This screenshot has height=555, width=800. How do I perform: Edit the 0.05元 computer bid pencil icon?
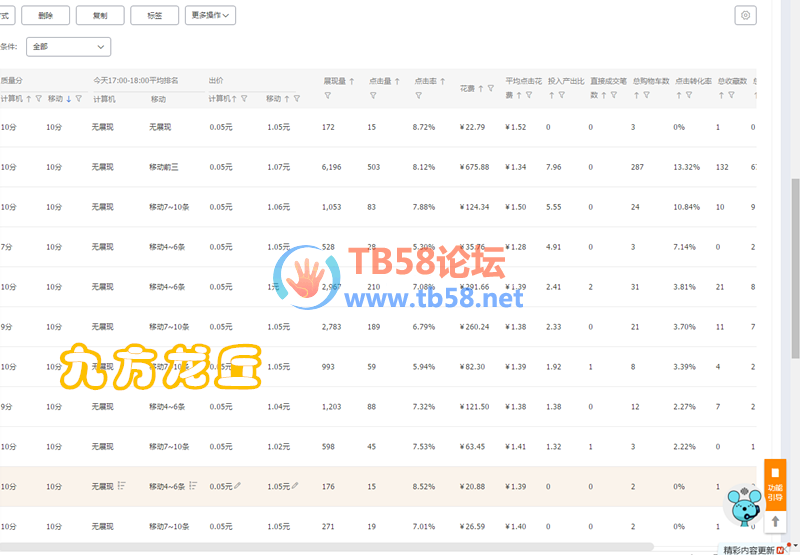pos(237,486)
